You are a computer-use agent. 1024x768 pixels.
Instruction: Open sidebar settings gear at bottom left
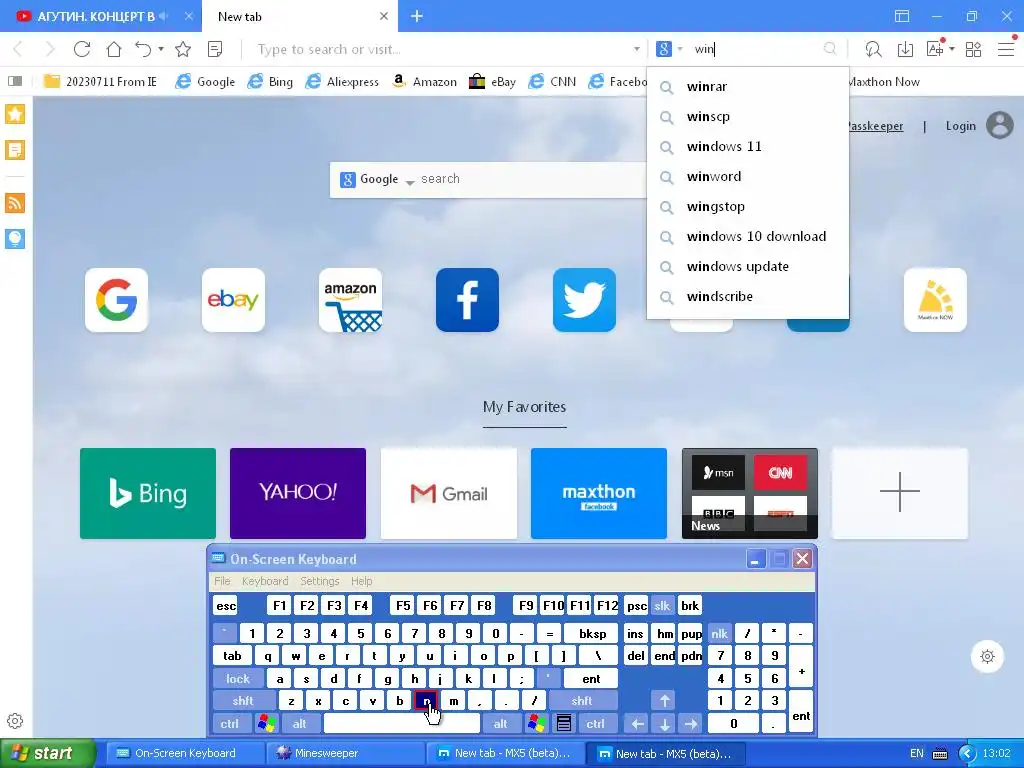15,721
